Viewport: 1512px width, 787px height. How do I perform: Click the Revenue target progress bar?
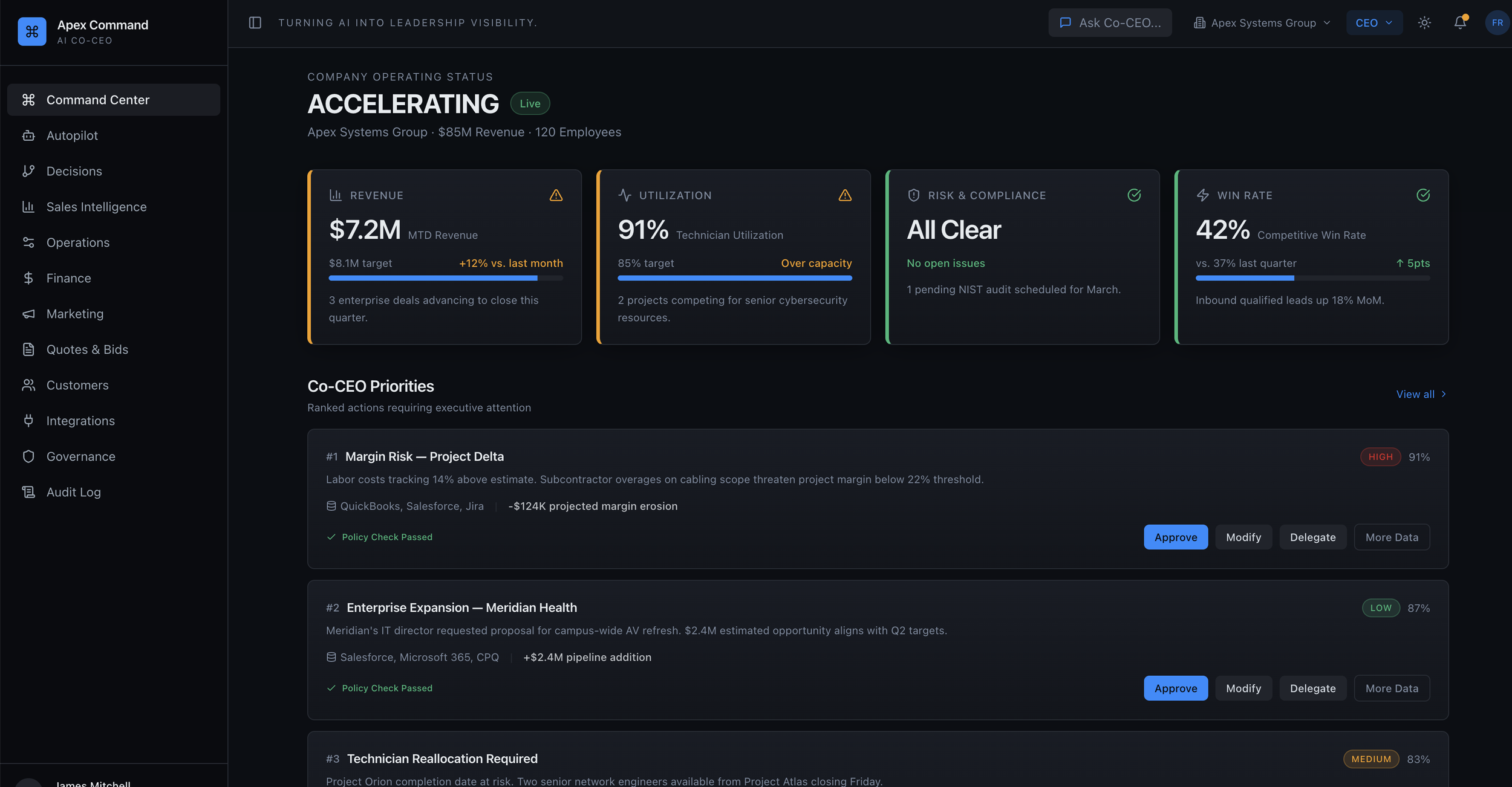445,278
